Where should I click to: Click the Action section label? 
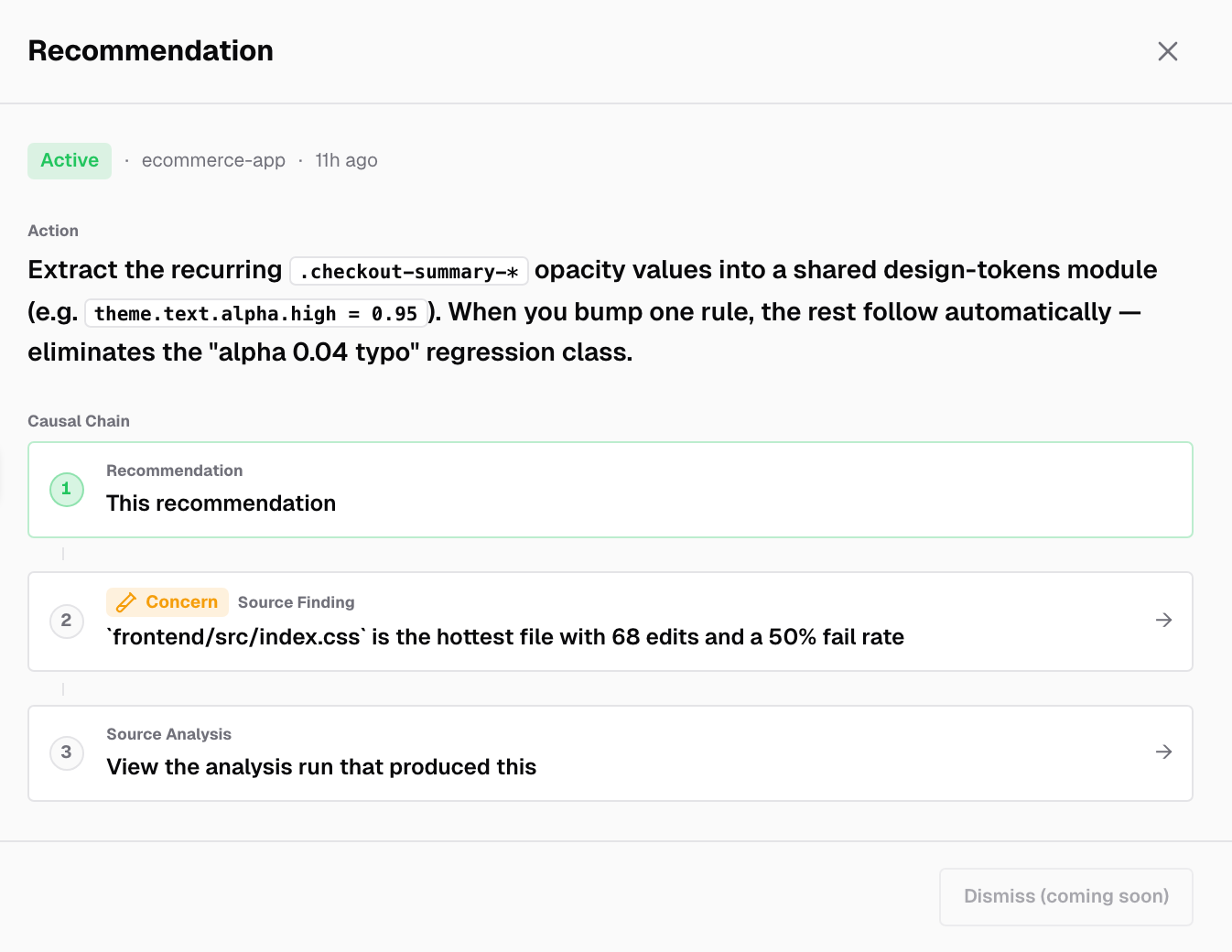53,231
